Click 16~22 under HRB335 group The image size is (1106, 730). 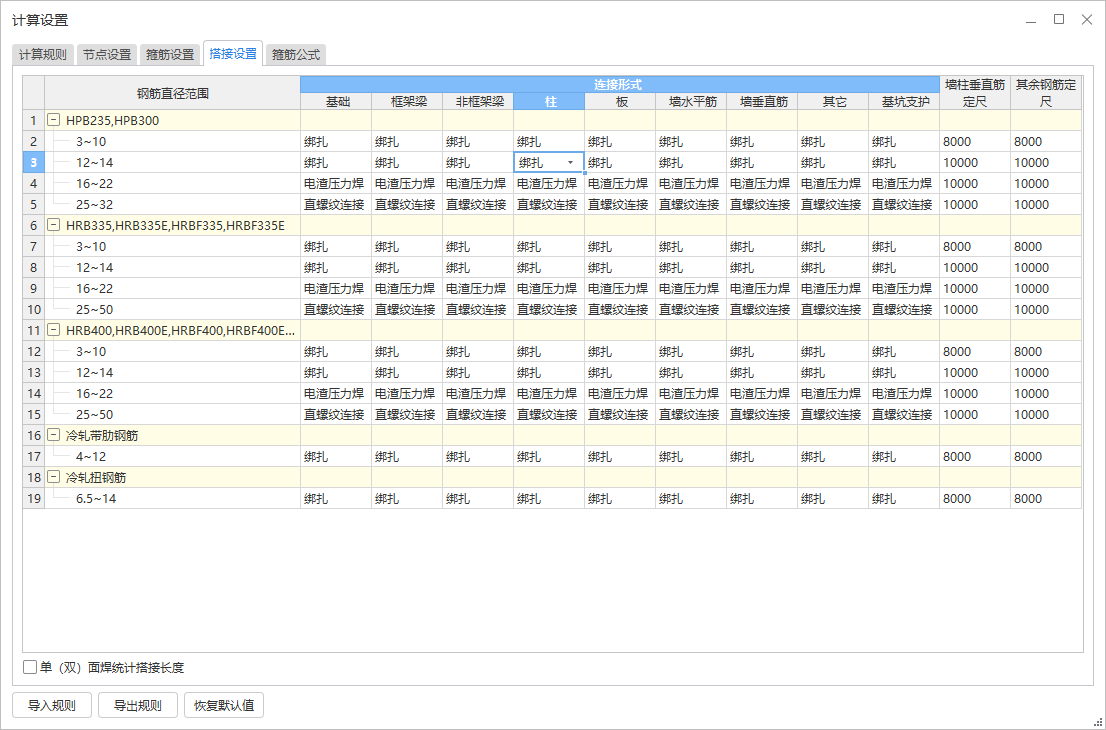[x=95, y=288]
